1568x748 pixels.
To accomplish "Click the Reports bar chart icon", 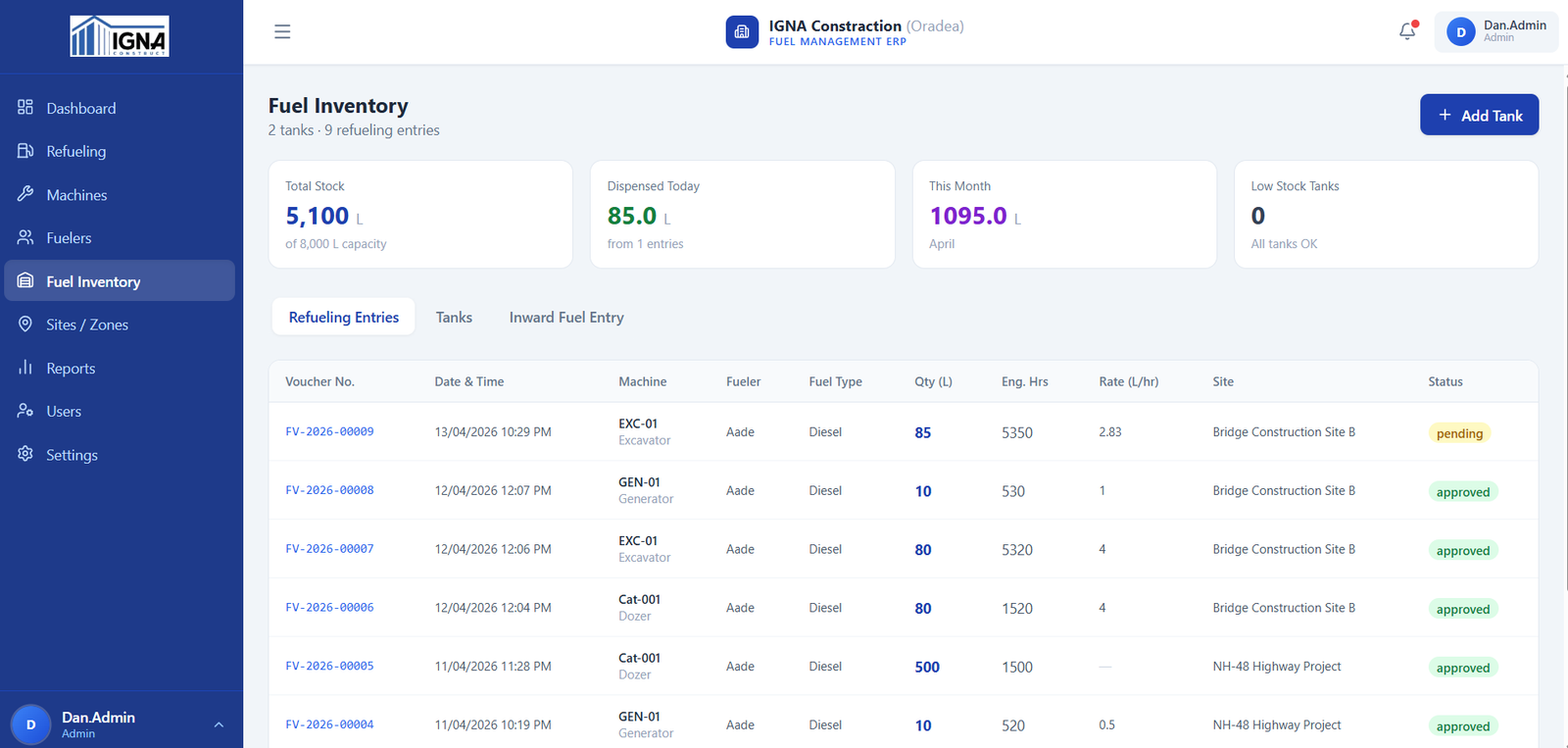I will pos(25,368).
